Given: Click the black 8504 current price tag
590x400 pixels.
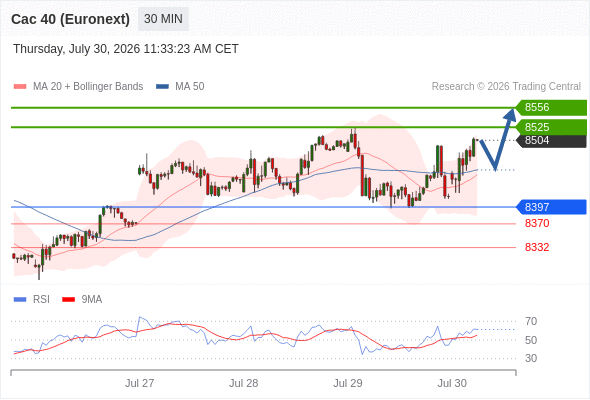Looking at the screenshot, I should pyautogui.click(x=551, y=140).
